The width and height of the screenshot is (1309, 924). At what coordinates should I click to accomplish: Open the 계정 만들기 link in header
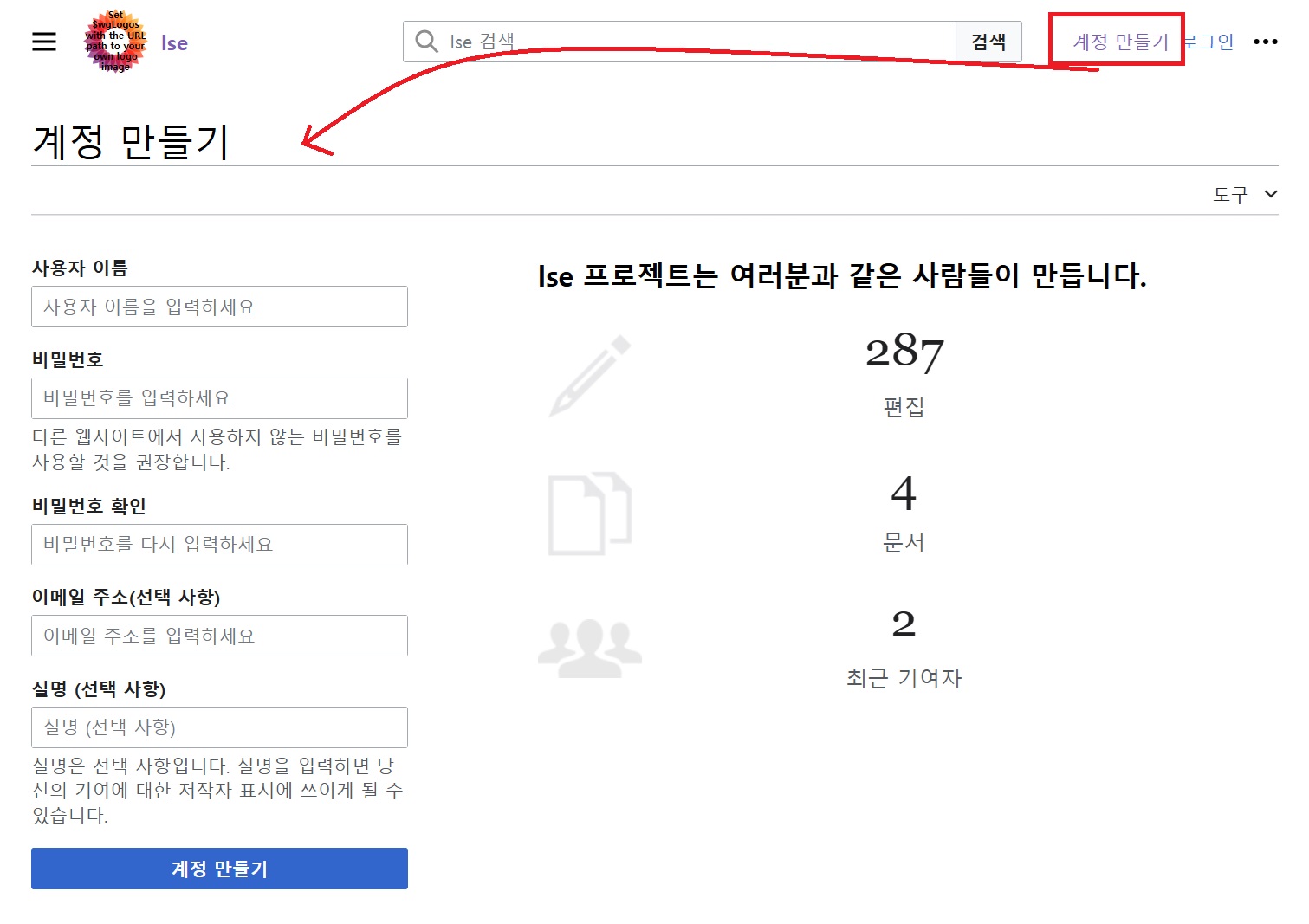[1120, 42]
